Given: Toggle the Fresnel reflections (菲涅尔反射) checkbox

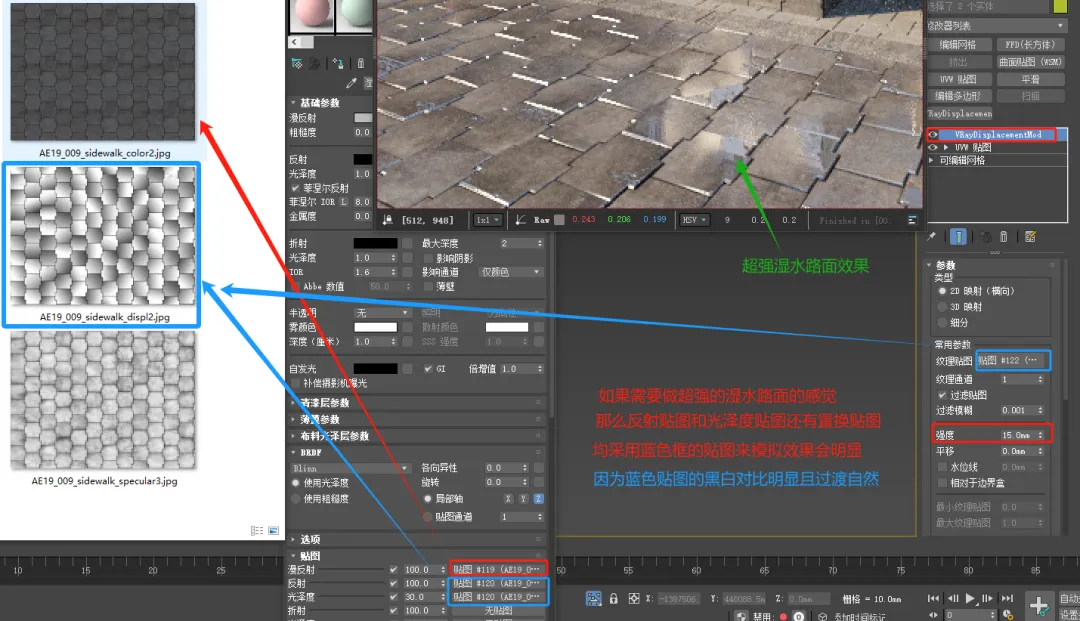Looking at the screenshot, I should click(x=295, y=188).
